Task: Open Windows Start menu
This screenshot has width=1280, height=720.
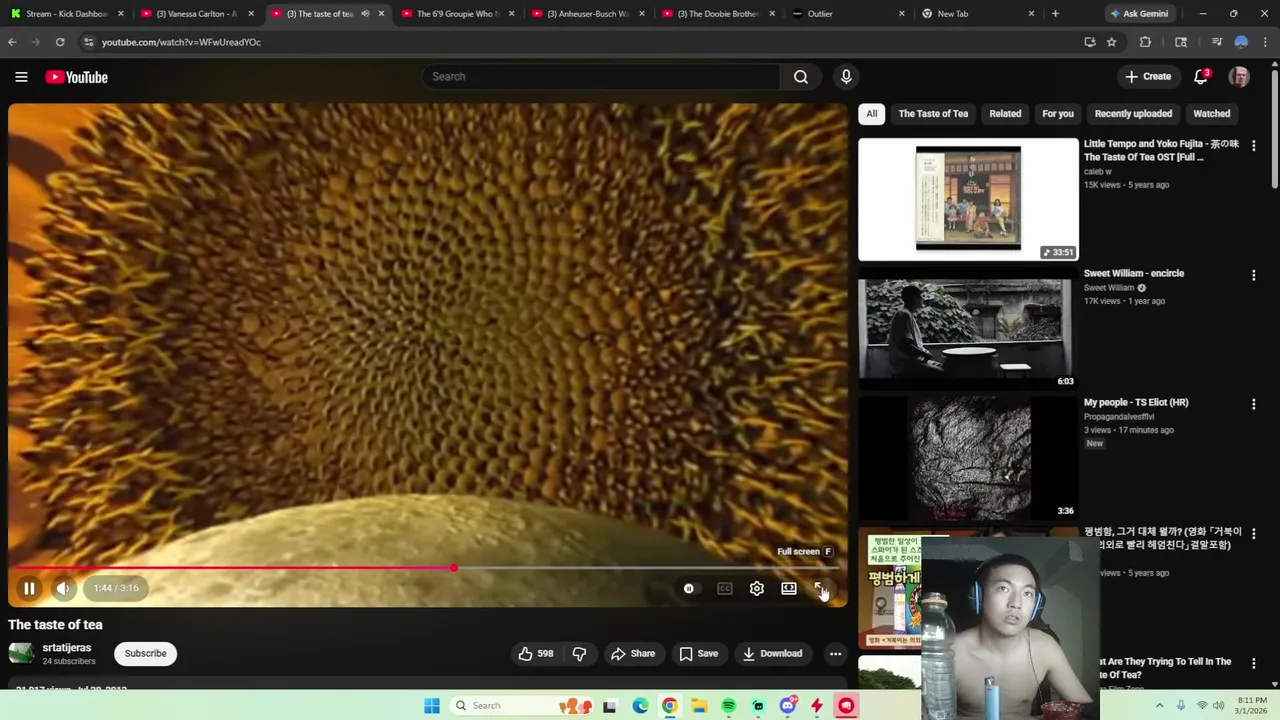Action: 431,706
